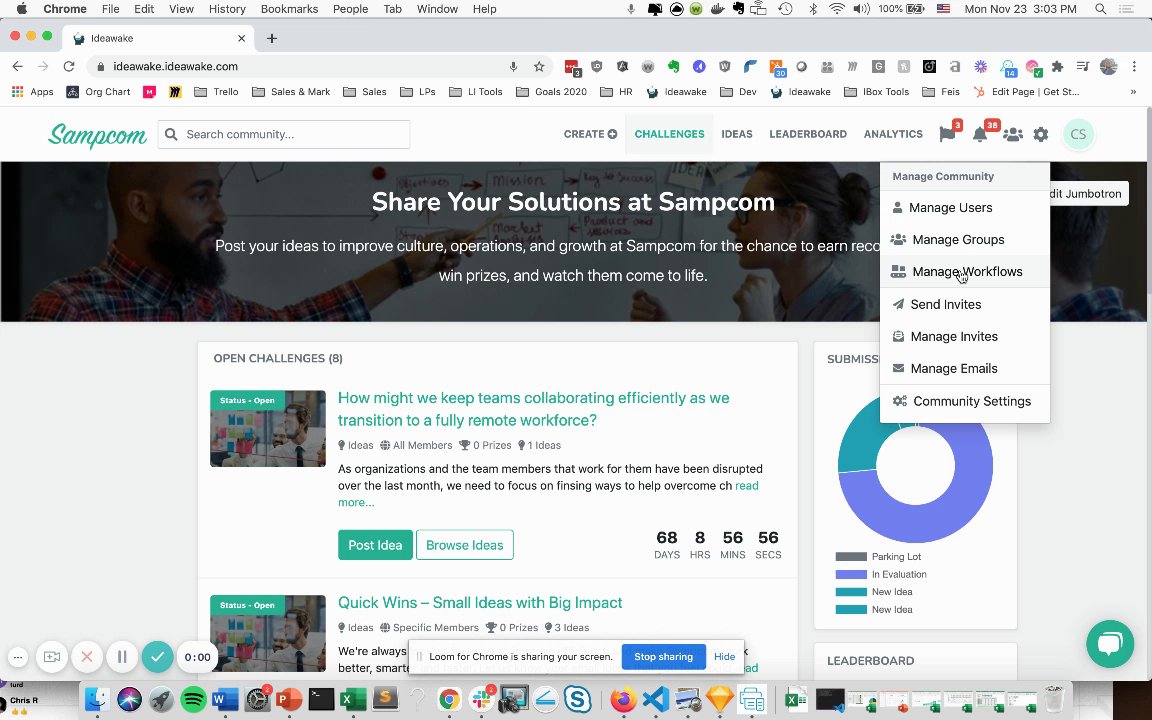Expand the IBox Tools bookmark folder
Viewport: 1152px width, 720px height.
[x=876, y=92]
